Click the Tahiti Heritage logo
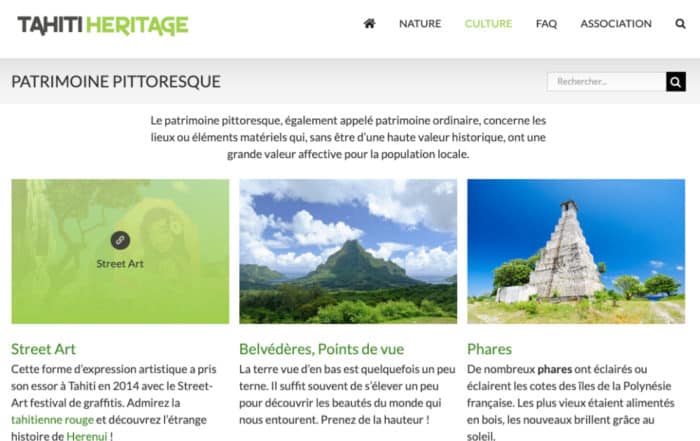700x441 pixels. coord(103,25)
